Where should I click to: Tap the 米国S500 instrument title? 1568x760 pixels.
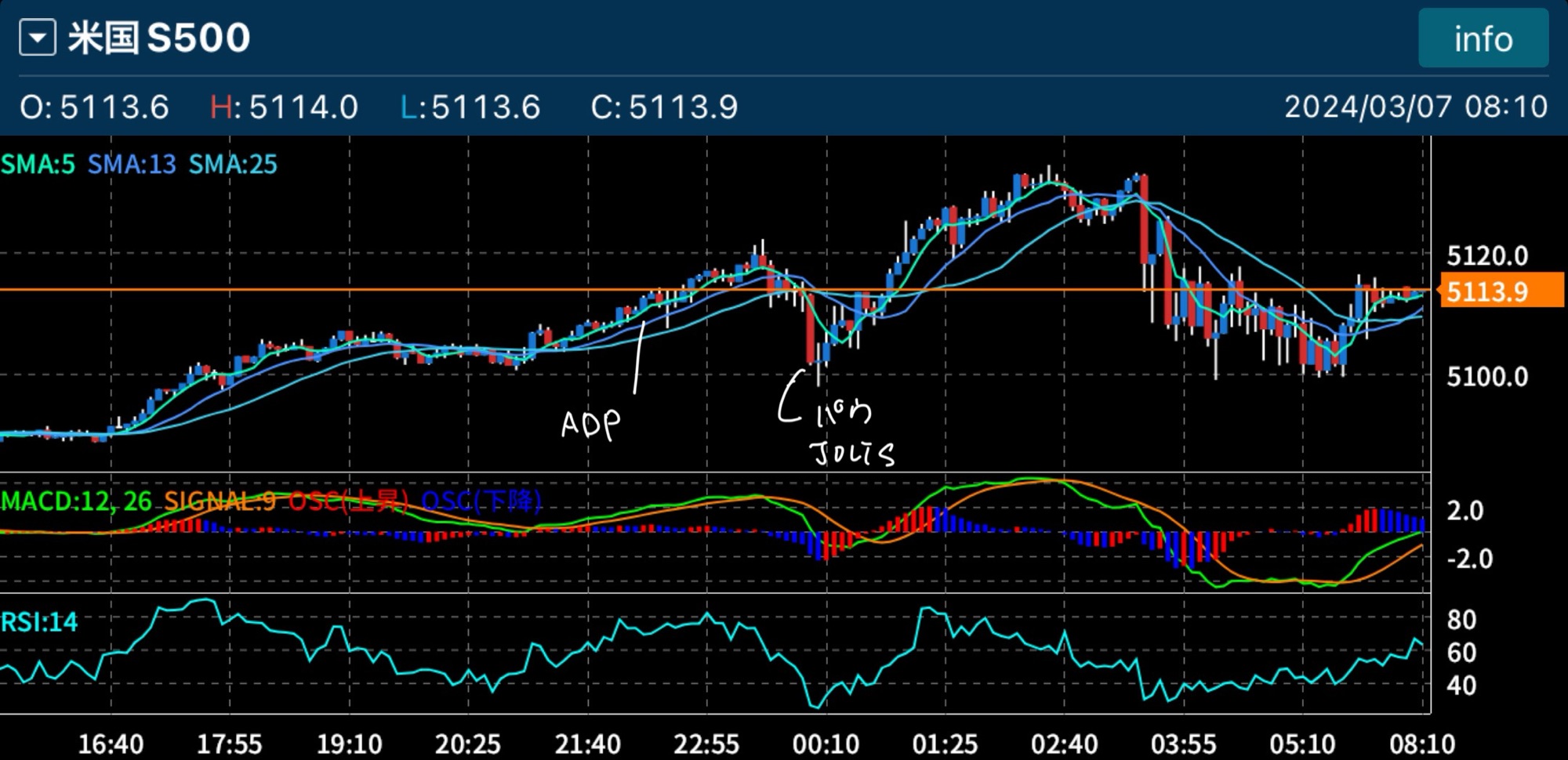159,38
